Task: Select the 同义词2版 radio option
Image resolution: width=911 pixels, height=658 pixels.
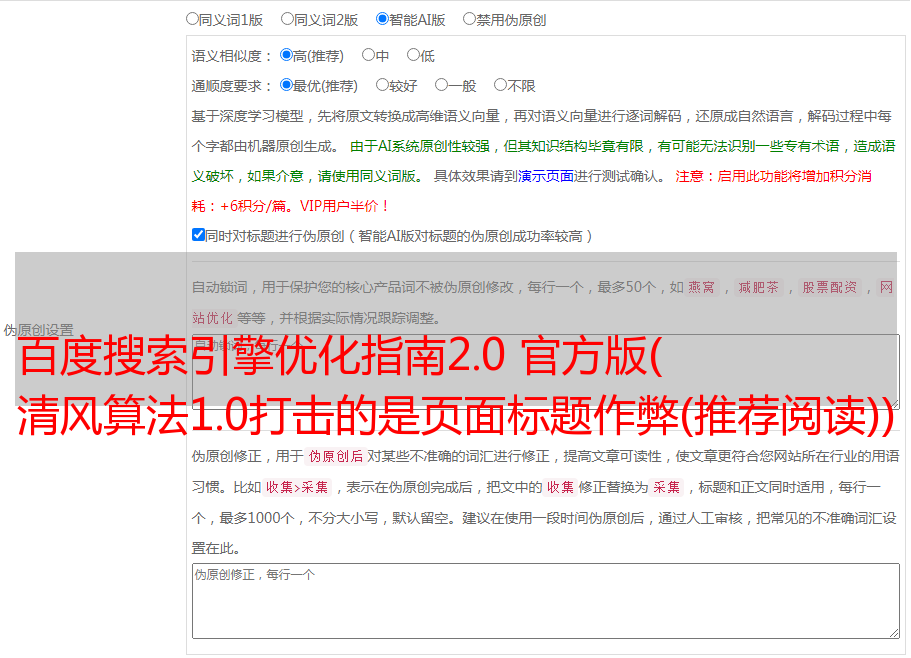Action: click(x=287, y=19)
